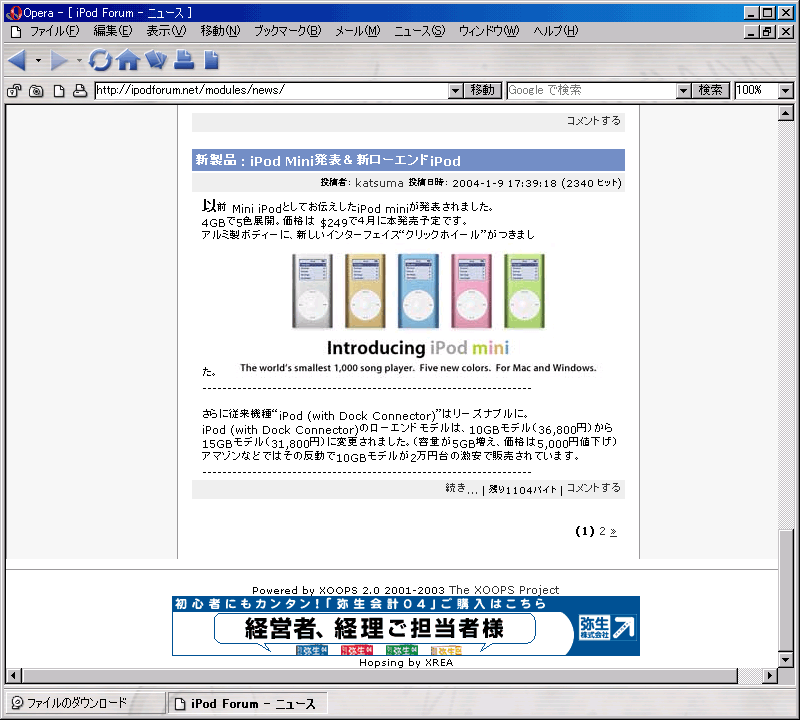
Task: Open the katsuma poster profile link
Action: click(379, 183)
